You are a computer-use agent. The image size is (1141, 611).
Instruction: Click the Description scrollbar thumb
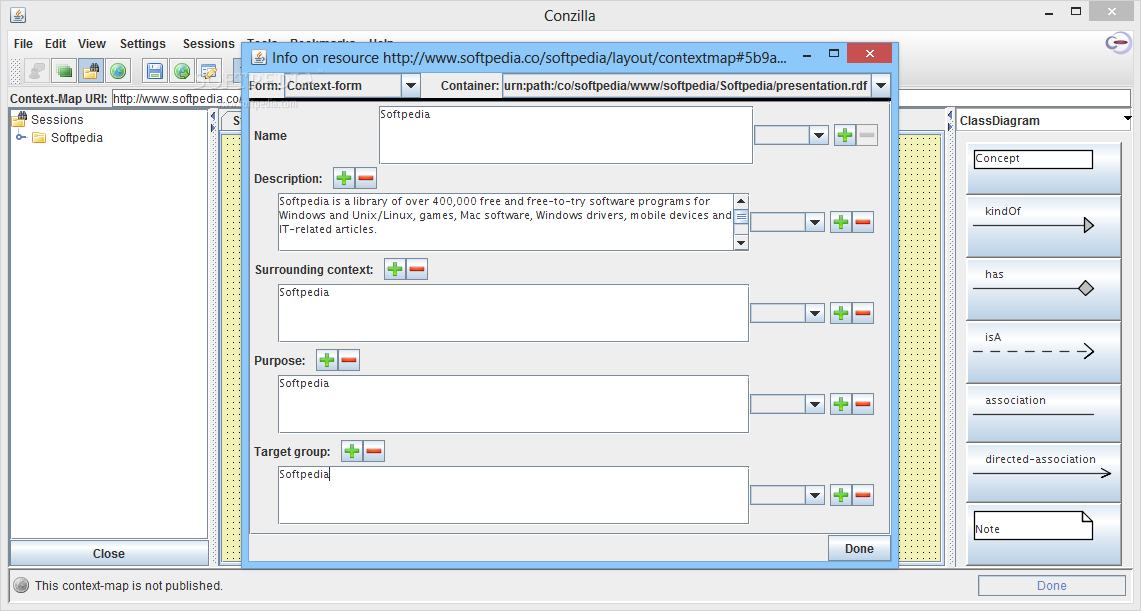(741, 217)
